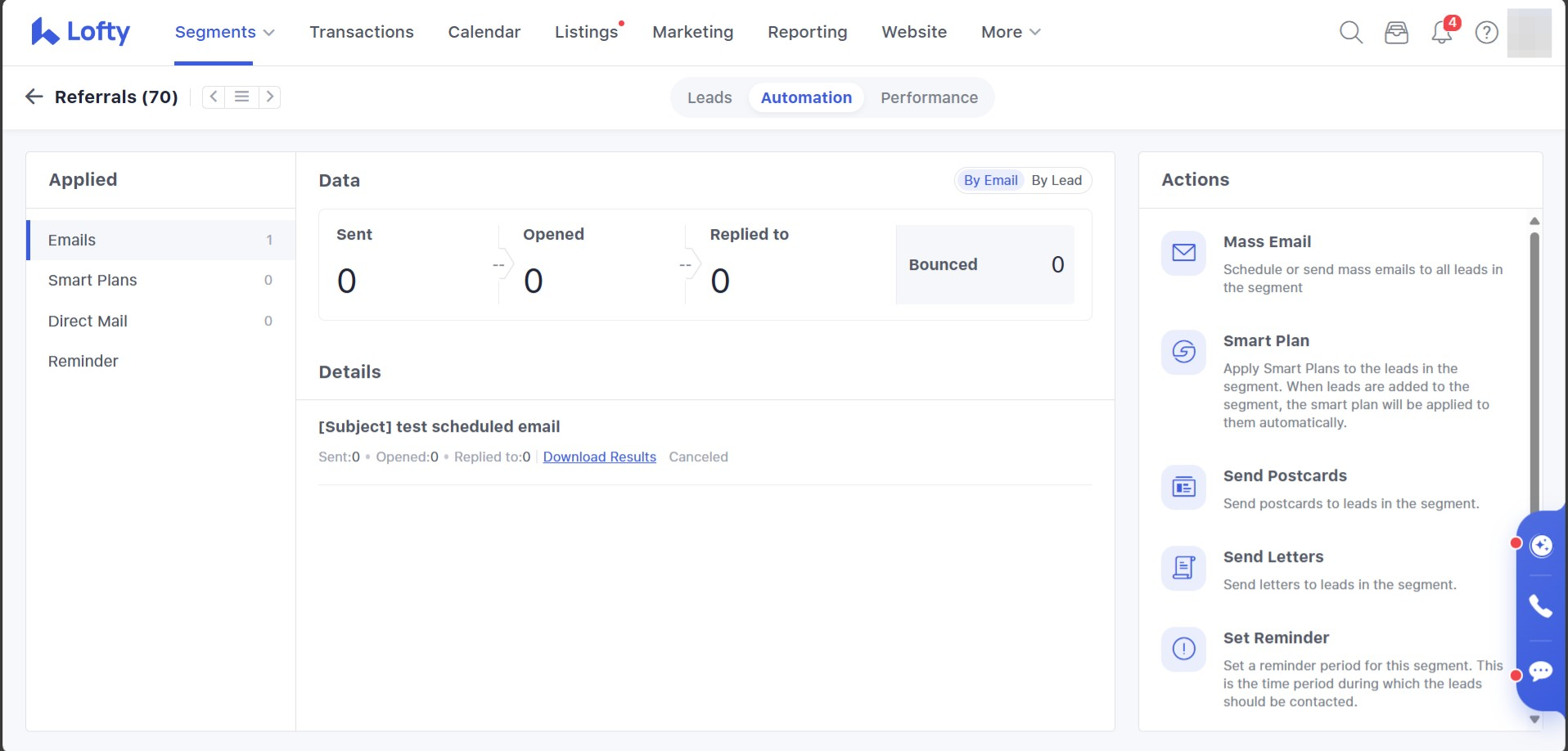Open the help question mark icon
The image size is (1568, 751).
[1486, 33]
